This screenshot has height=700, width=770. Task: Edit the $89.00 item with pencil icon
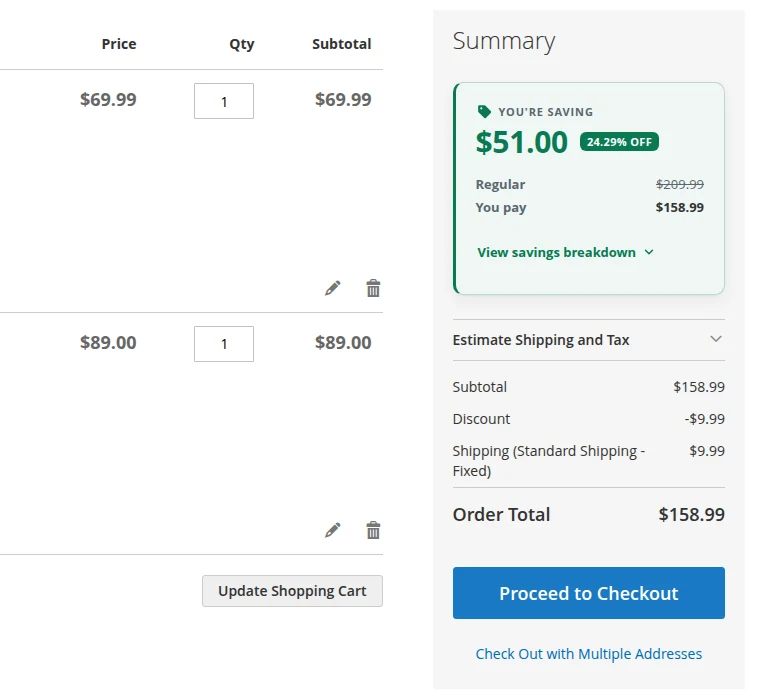pyautogui.click(x=332, y=530)
